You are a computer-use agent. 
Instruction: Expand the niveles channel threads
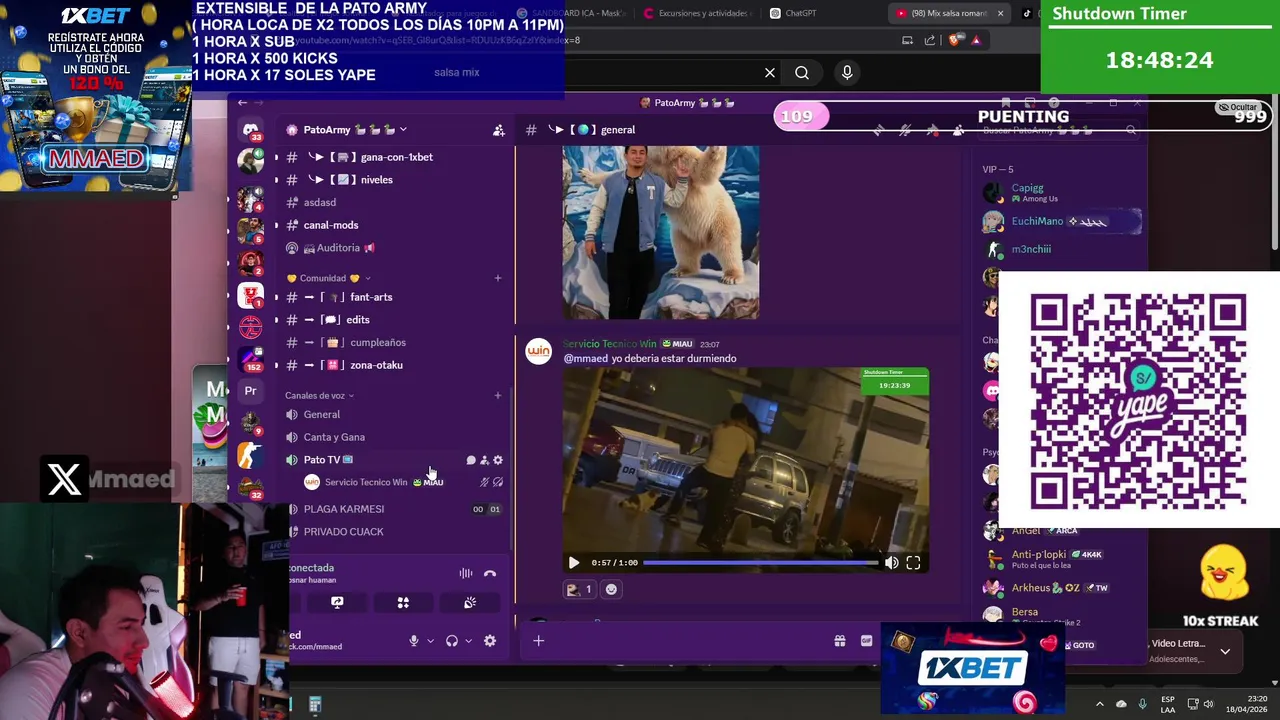click(276, 180)
